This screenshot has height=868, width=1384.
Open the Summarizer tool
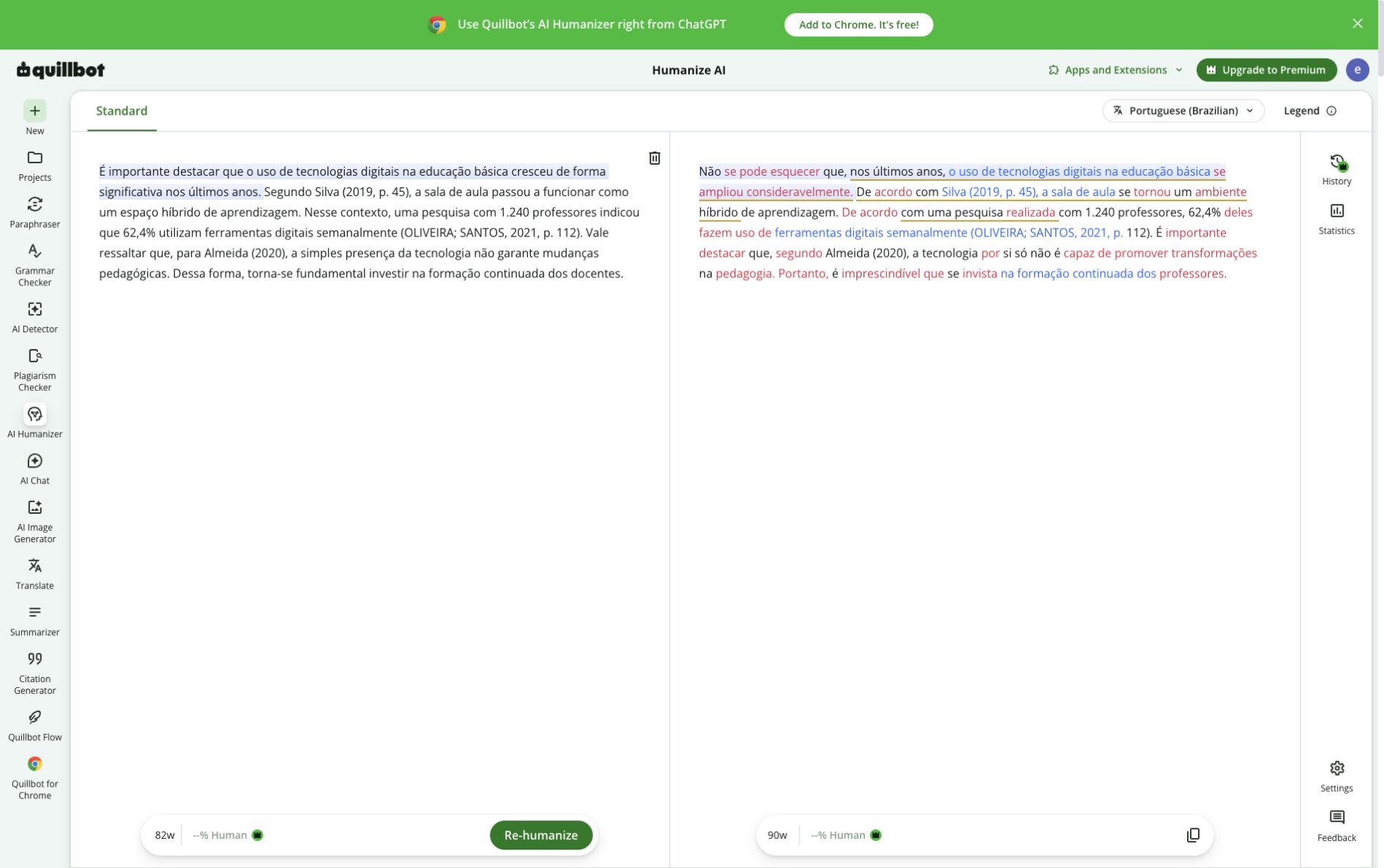click(34, 620)
